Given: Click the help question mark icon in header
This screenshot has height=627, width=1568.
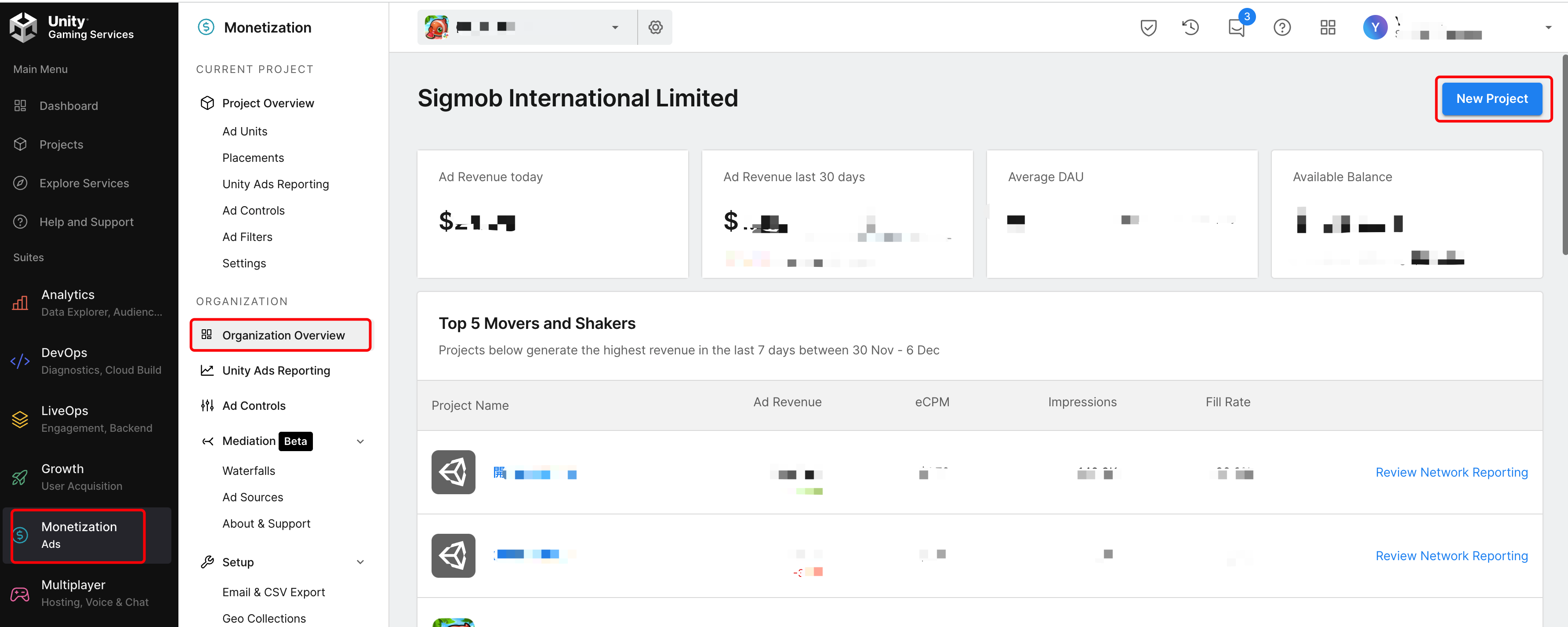Looking at the screenshot, I should point(1282,27).
